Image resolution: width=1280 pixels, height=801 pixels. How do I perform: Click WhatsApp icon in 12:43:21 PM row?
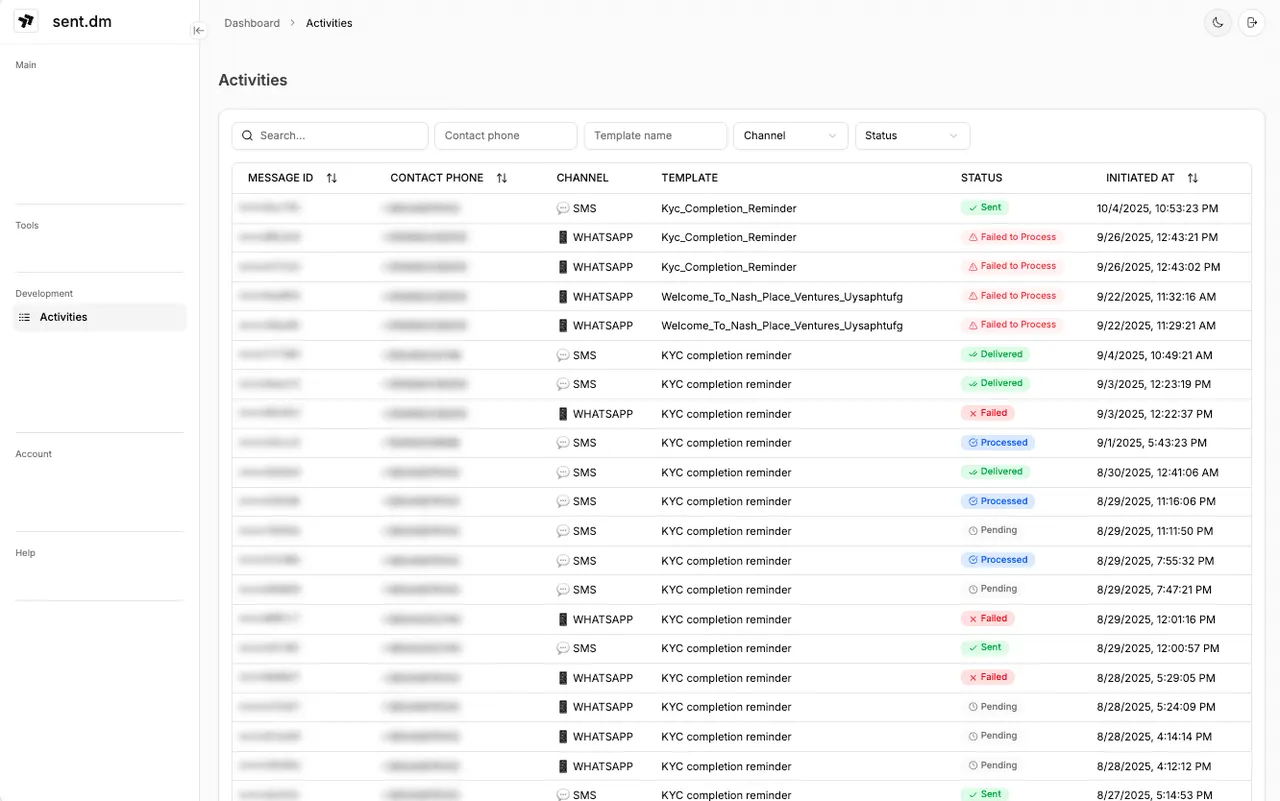(563, 238)
